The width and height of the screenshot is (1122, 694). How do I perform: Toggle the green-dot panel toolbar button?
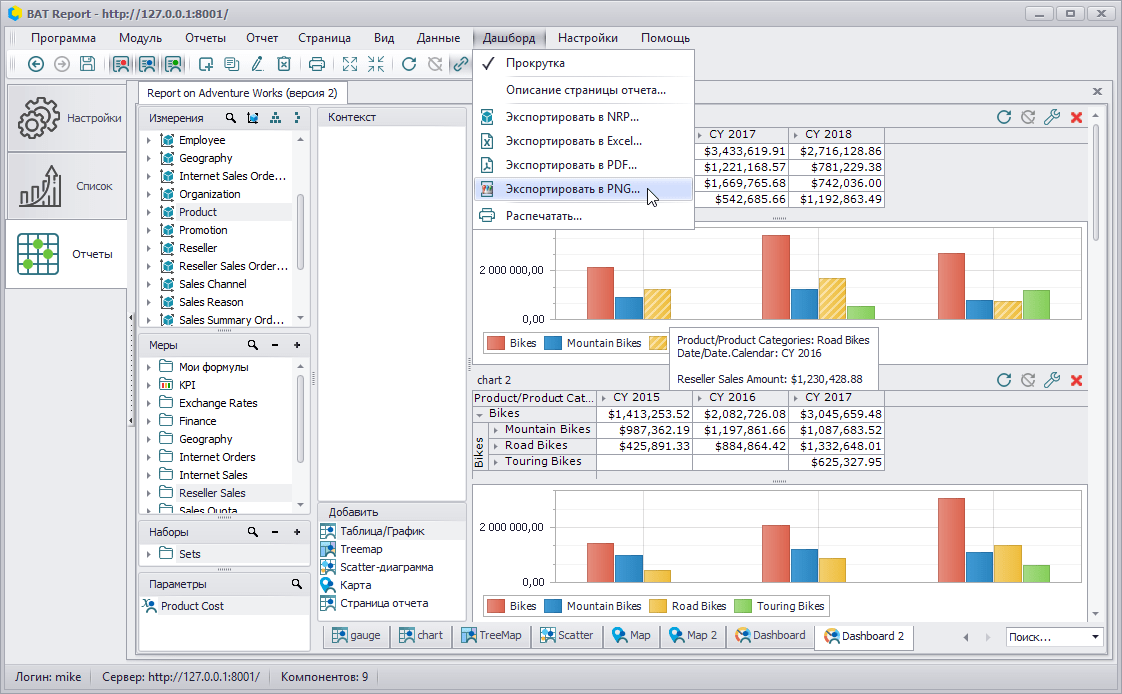point(173,64)
